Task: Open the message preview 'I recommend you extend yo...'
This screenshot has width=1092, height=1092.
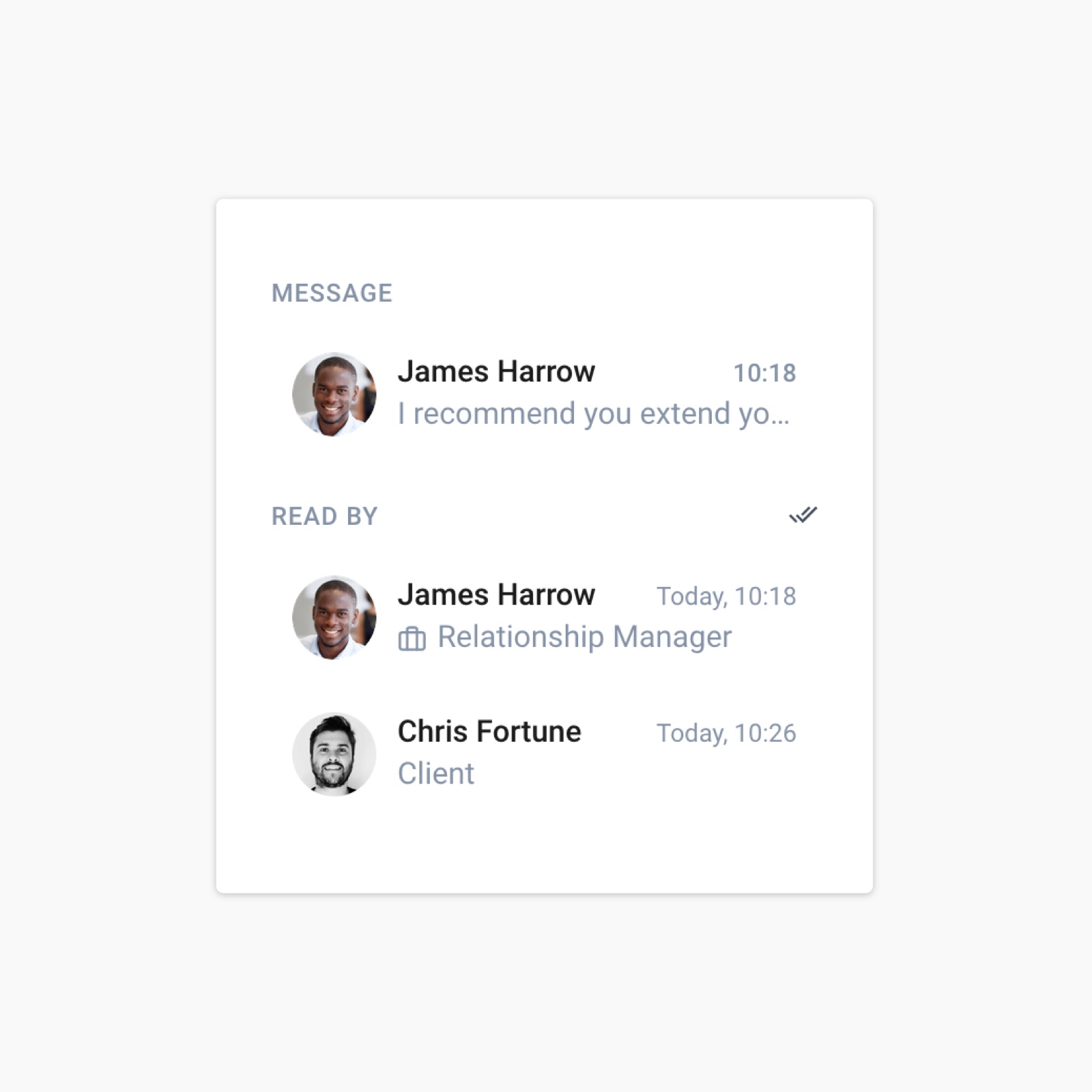Action: coord(594,414)
